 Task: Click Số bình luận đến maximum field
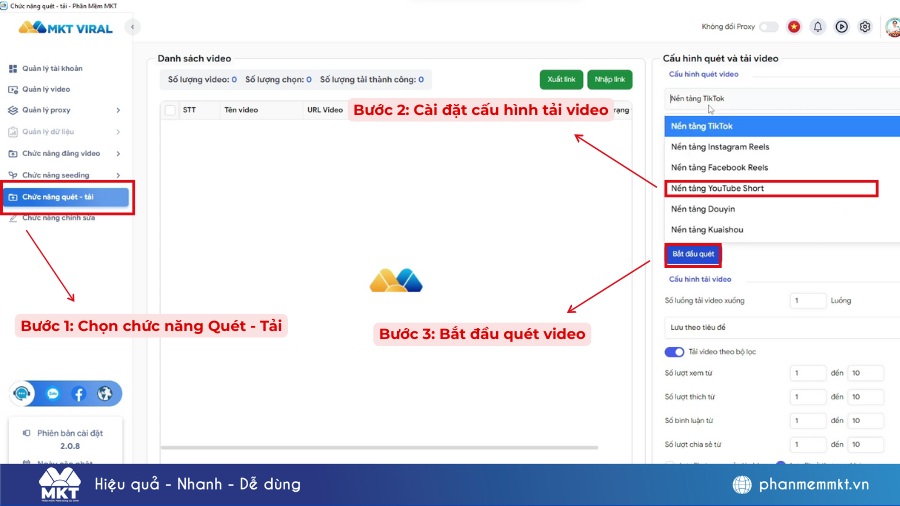[865, 421]
